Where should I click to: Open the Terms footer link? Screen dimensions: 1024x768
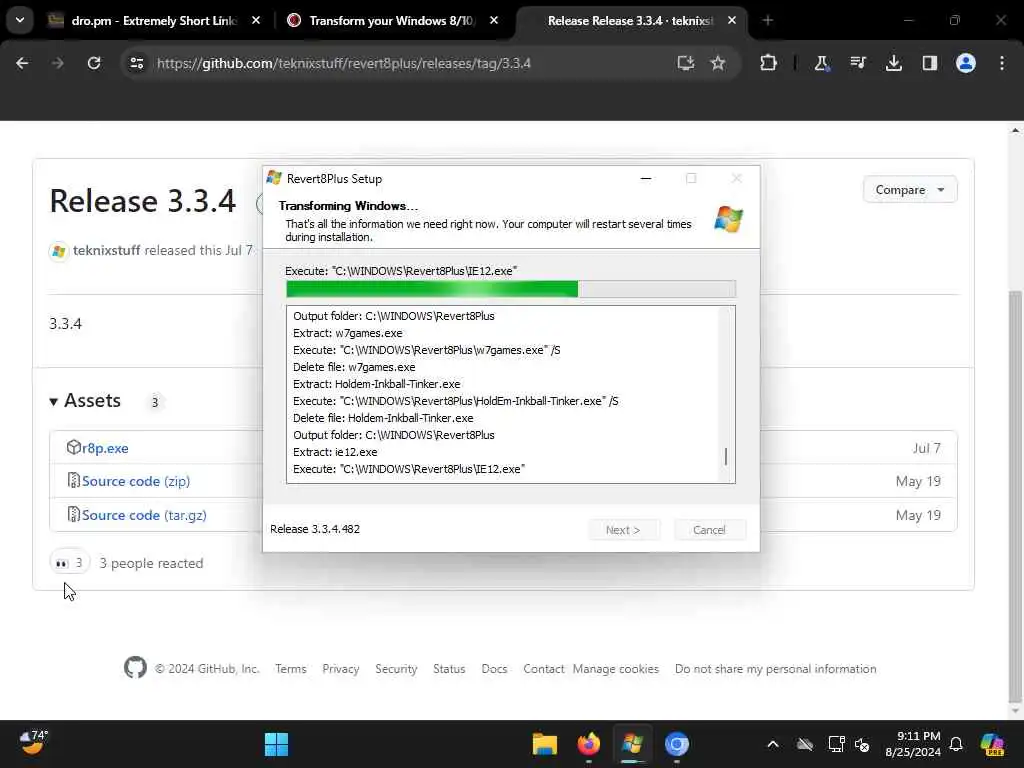click(291, 669)
